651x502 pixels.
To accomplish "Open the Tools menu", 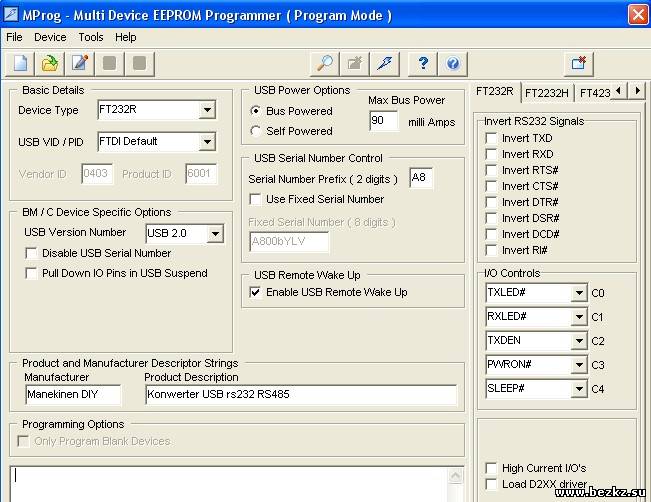I will [x=91, y=37].
